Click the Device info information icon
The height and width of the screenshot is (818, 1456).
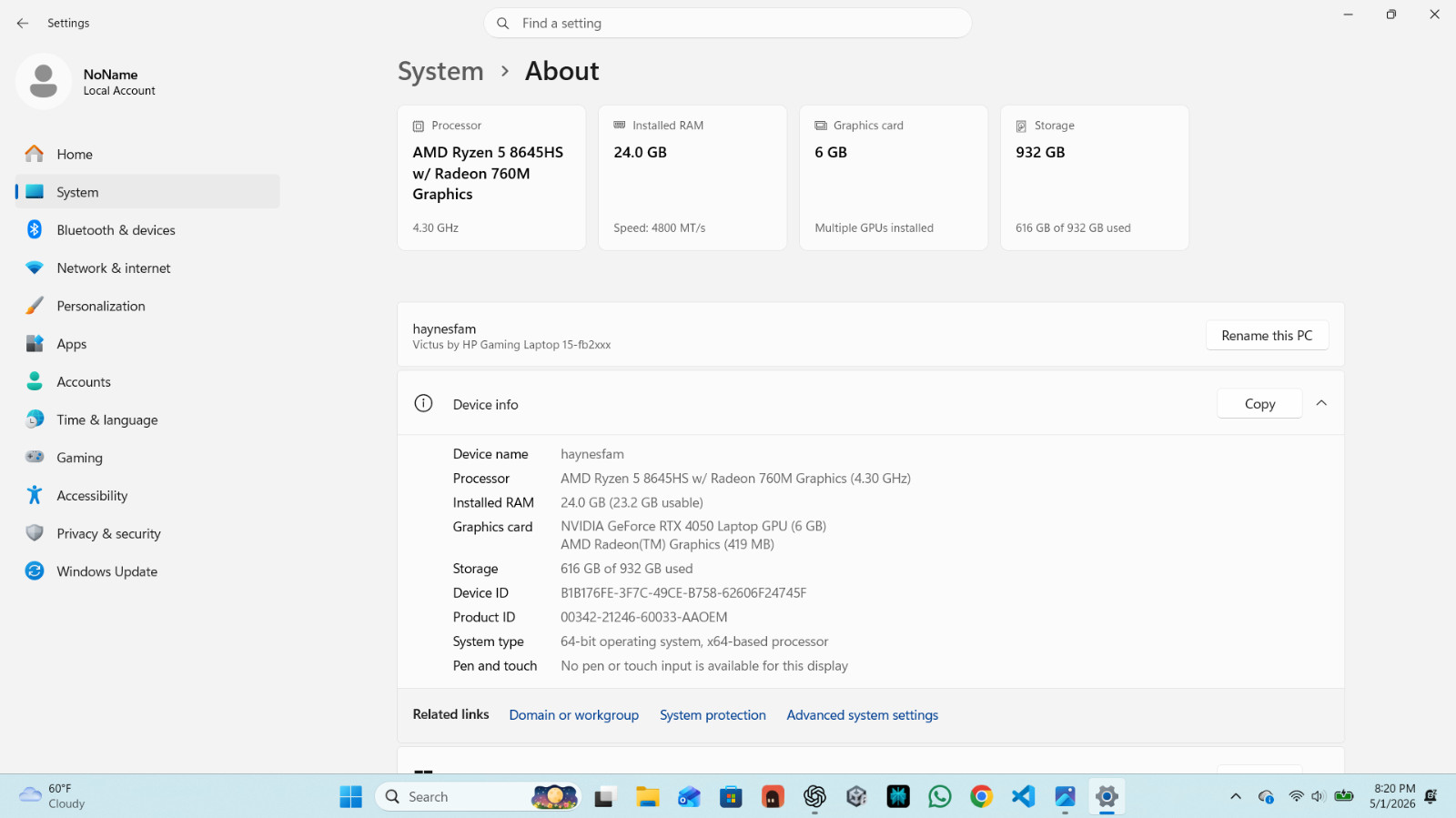tap(423, 403)
